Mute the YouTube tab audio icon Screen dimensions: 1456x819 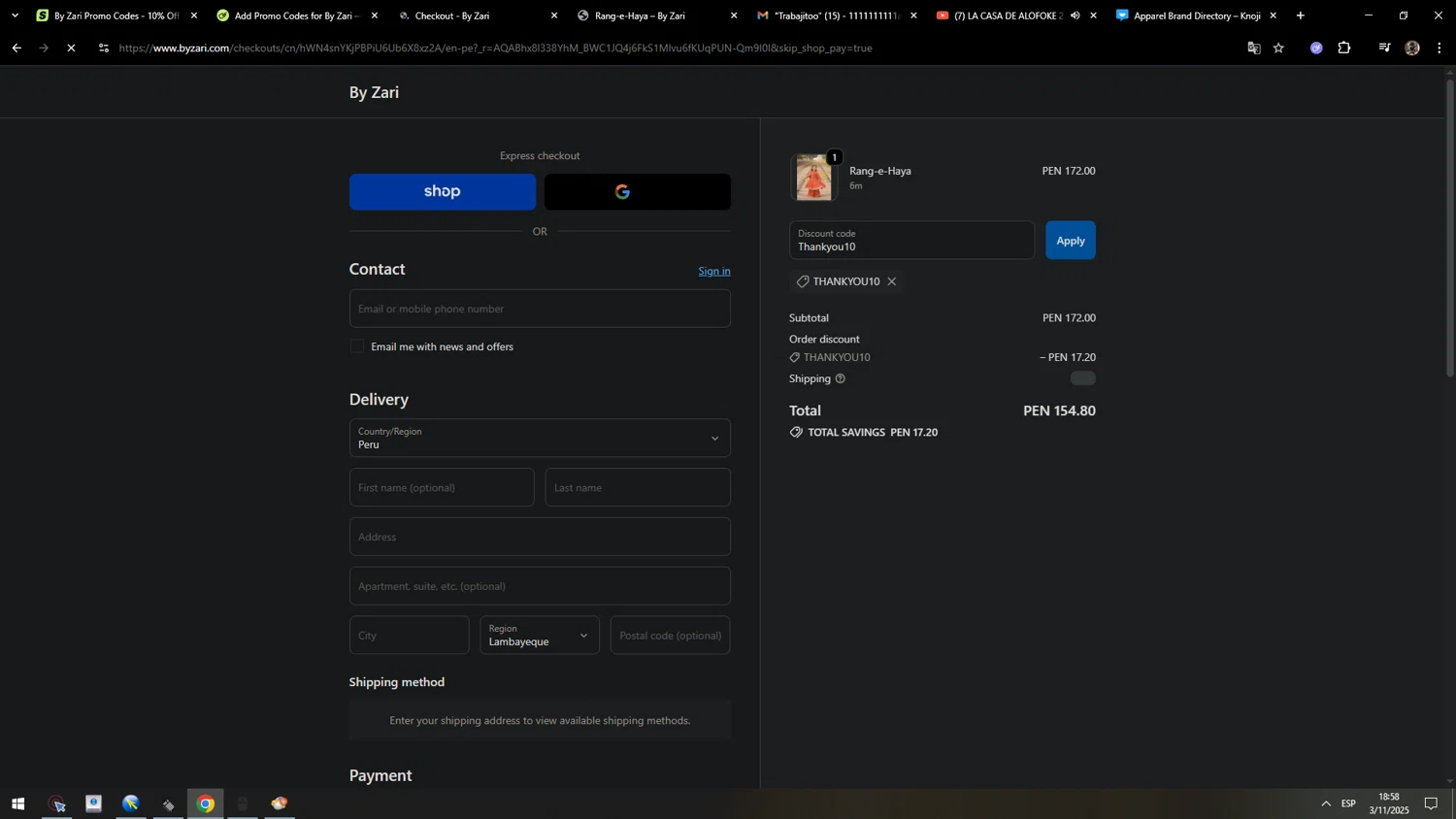pyautogui.click(x=1075, y=16)
